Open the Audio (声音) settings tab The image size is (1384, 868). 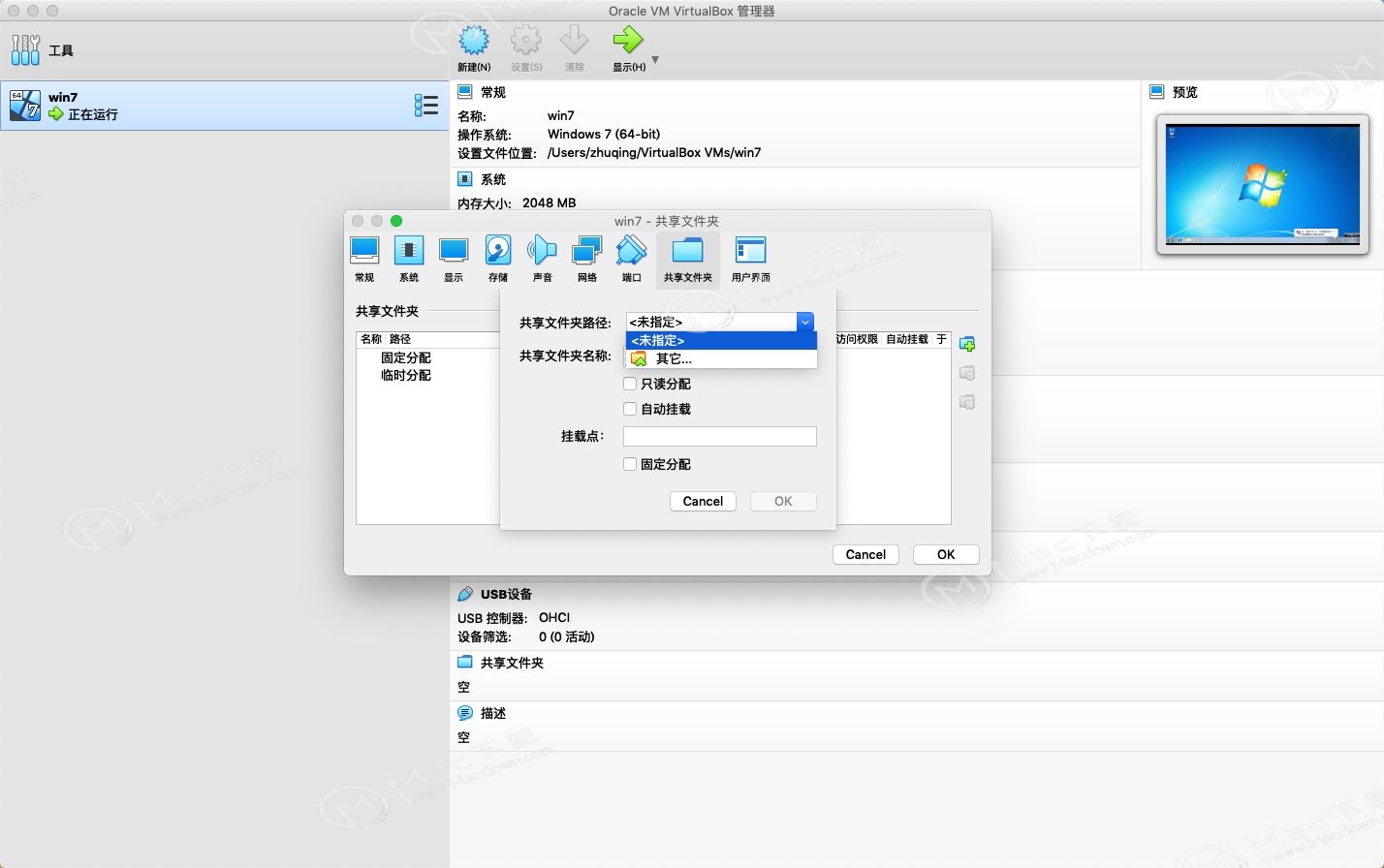click(543, 259)
